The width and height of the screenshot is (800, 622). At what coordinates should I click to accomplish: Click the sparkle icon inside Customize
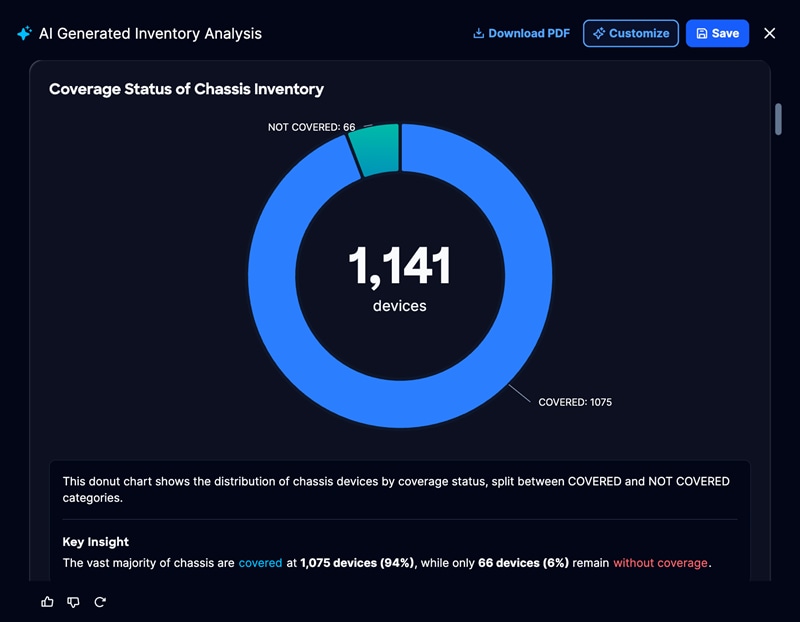tap(599, 33)
